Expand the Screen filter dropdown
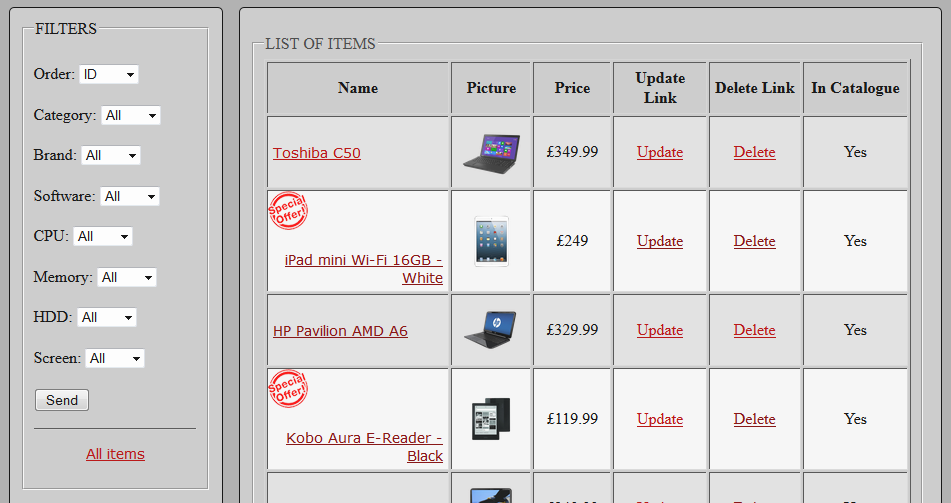The height and width of the screenshot is (503, 951). (114, 359)
